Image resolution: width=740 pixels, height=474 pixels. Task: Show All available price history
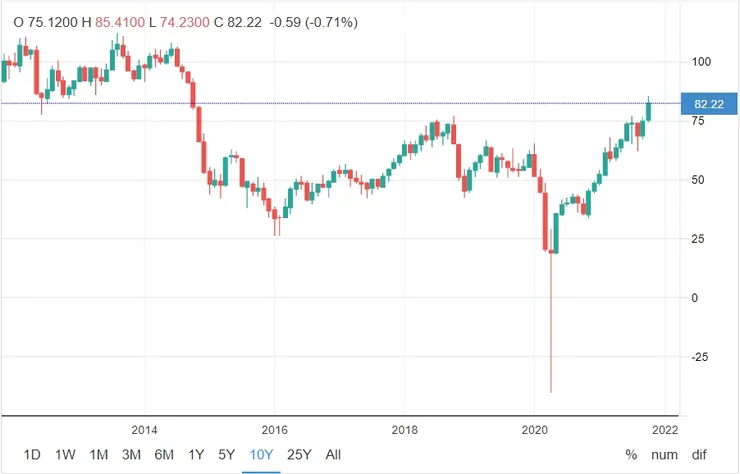tap(333, 454)
